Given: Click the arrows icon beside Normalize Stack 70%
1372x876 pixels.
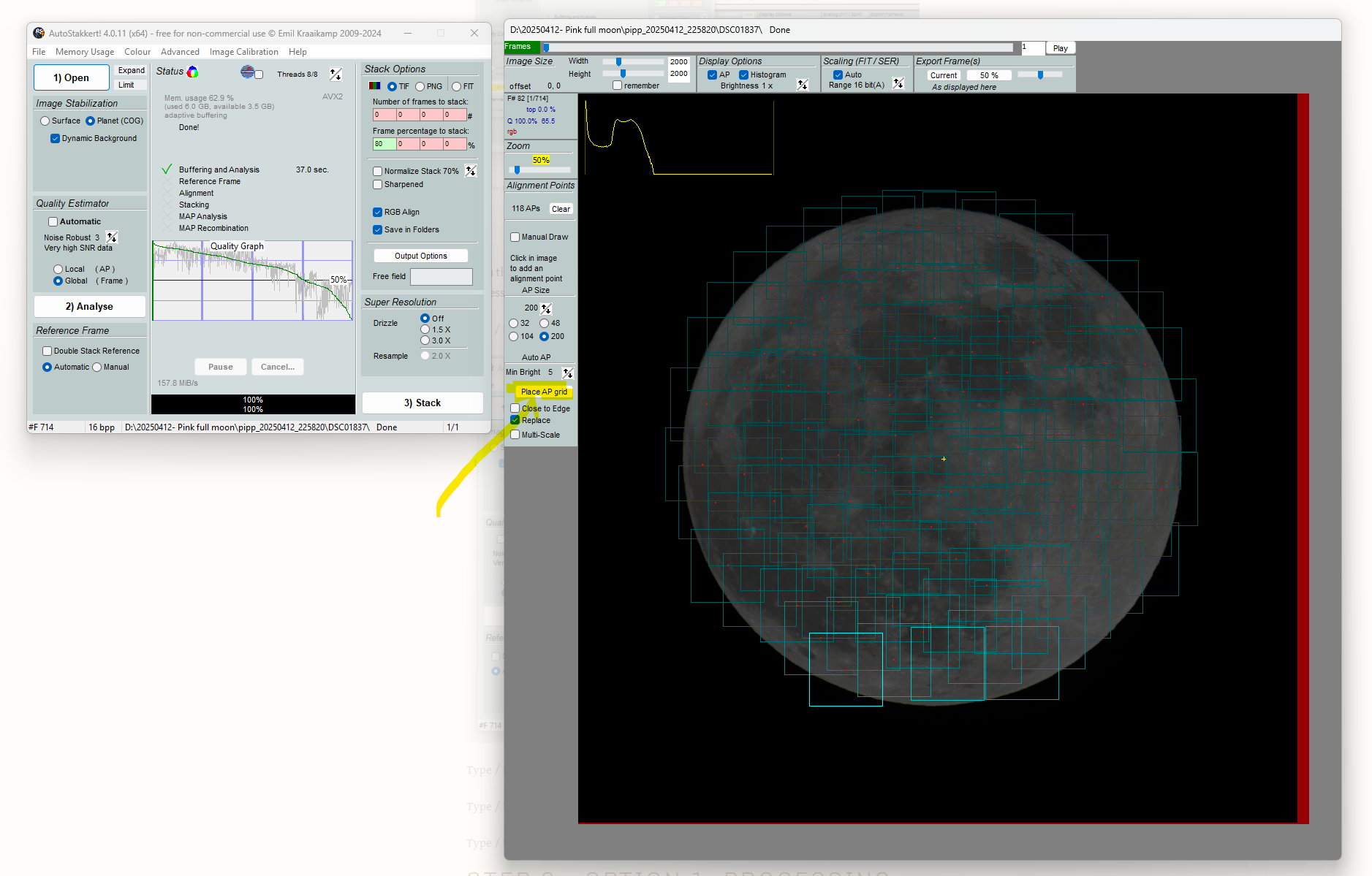Looking at the screenshot, I should click(x=471, y=170).
